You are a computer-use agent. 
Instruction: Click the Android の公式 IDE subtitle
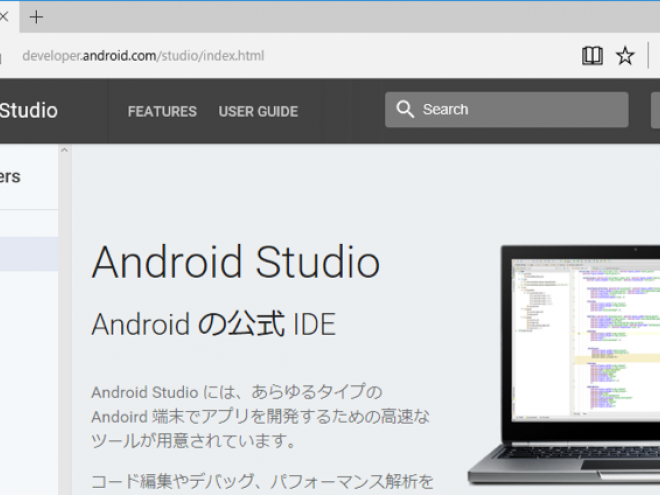point(213,324)
